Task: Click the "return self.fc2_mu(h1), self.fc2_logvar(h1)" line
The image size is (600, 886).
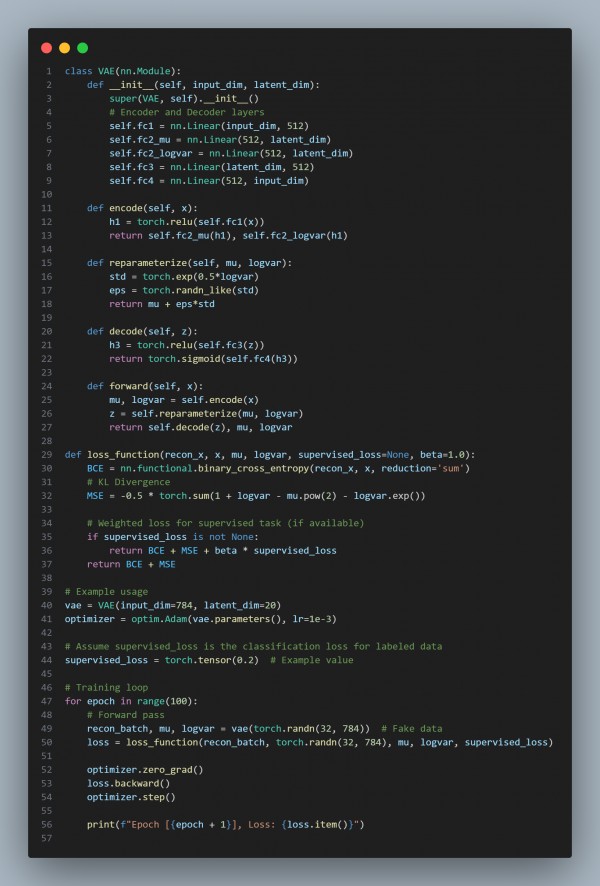Action: pyautogui.click(x=228, y=236)
